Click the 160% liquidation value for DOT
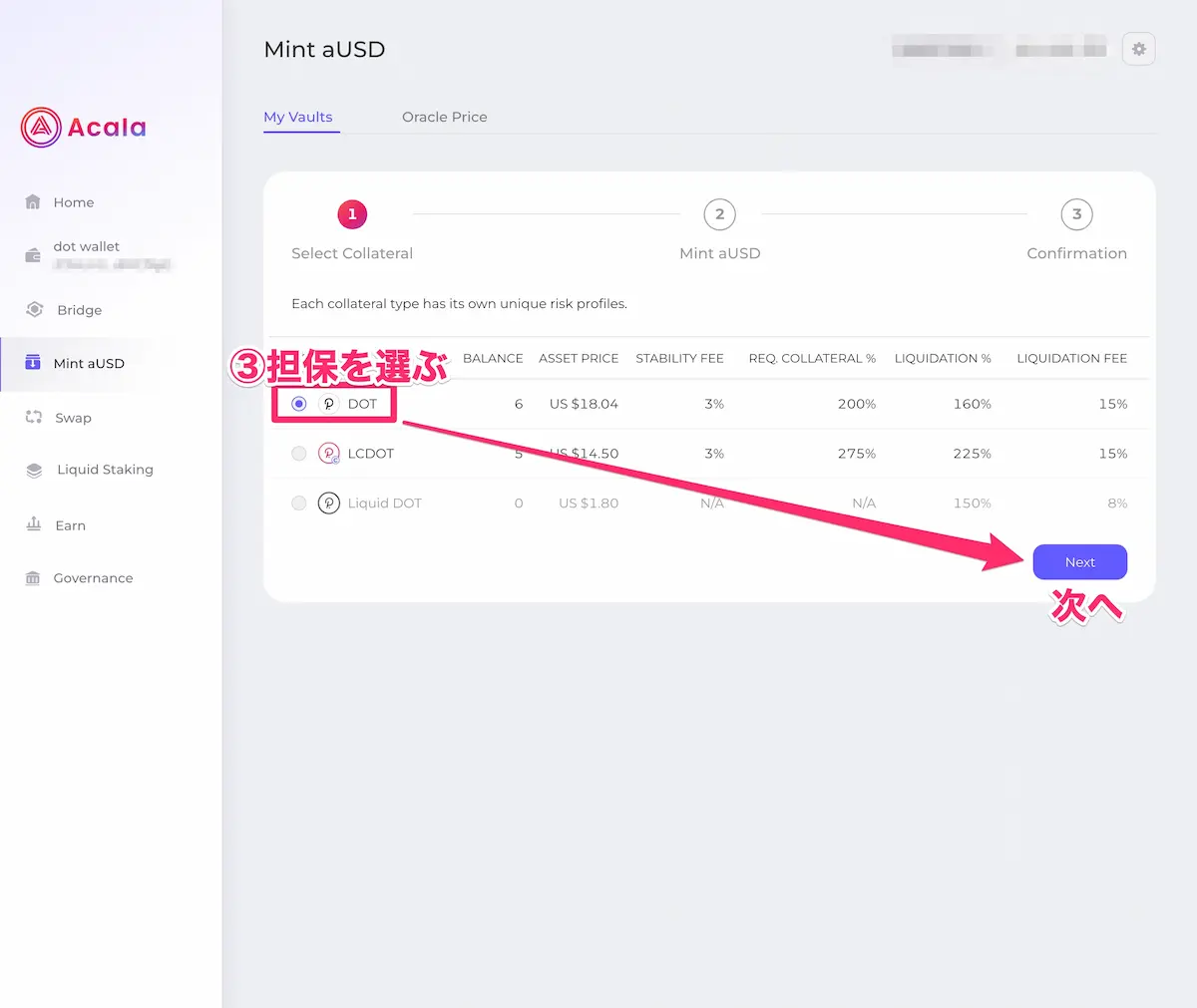The image size is (1197, 1008). [973, 404]
